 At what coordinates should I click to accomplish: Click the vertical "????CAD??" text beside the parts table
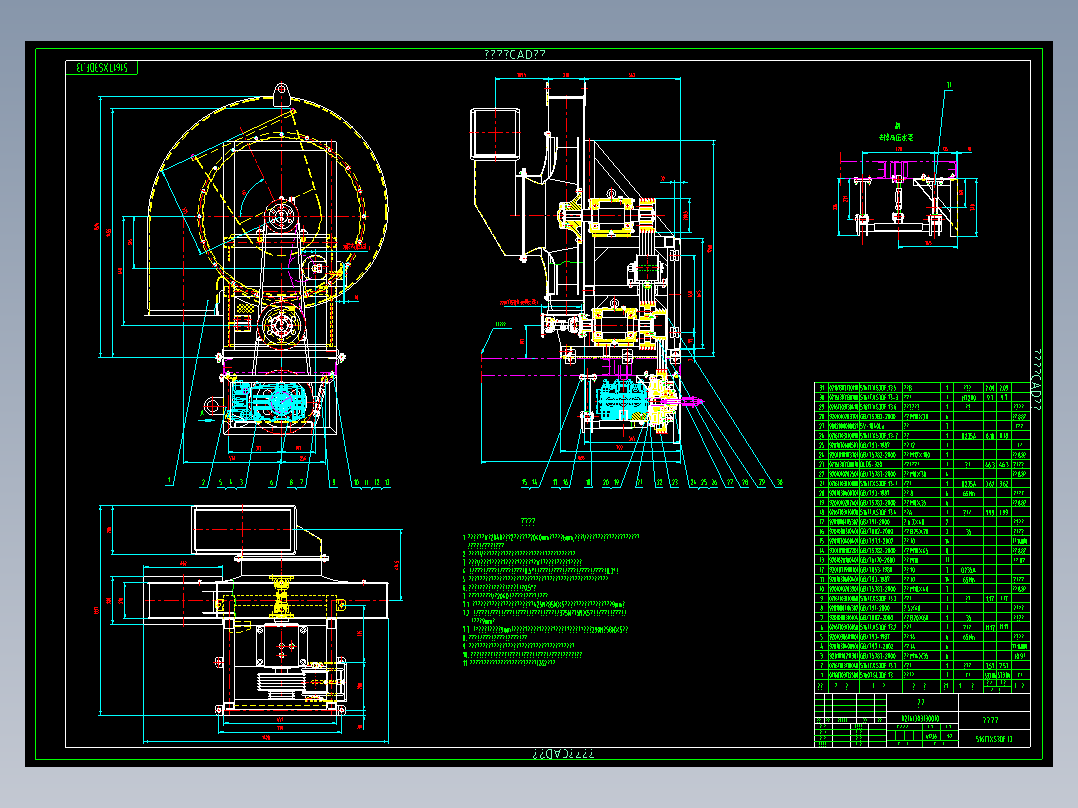tap(1037, 380)
